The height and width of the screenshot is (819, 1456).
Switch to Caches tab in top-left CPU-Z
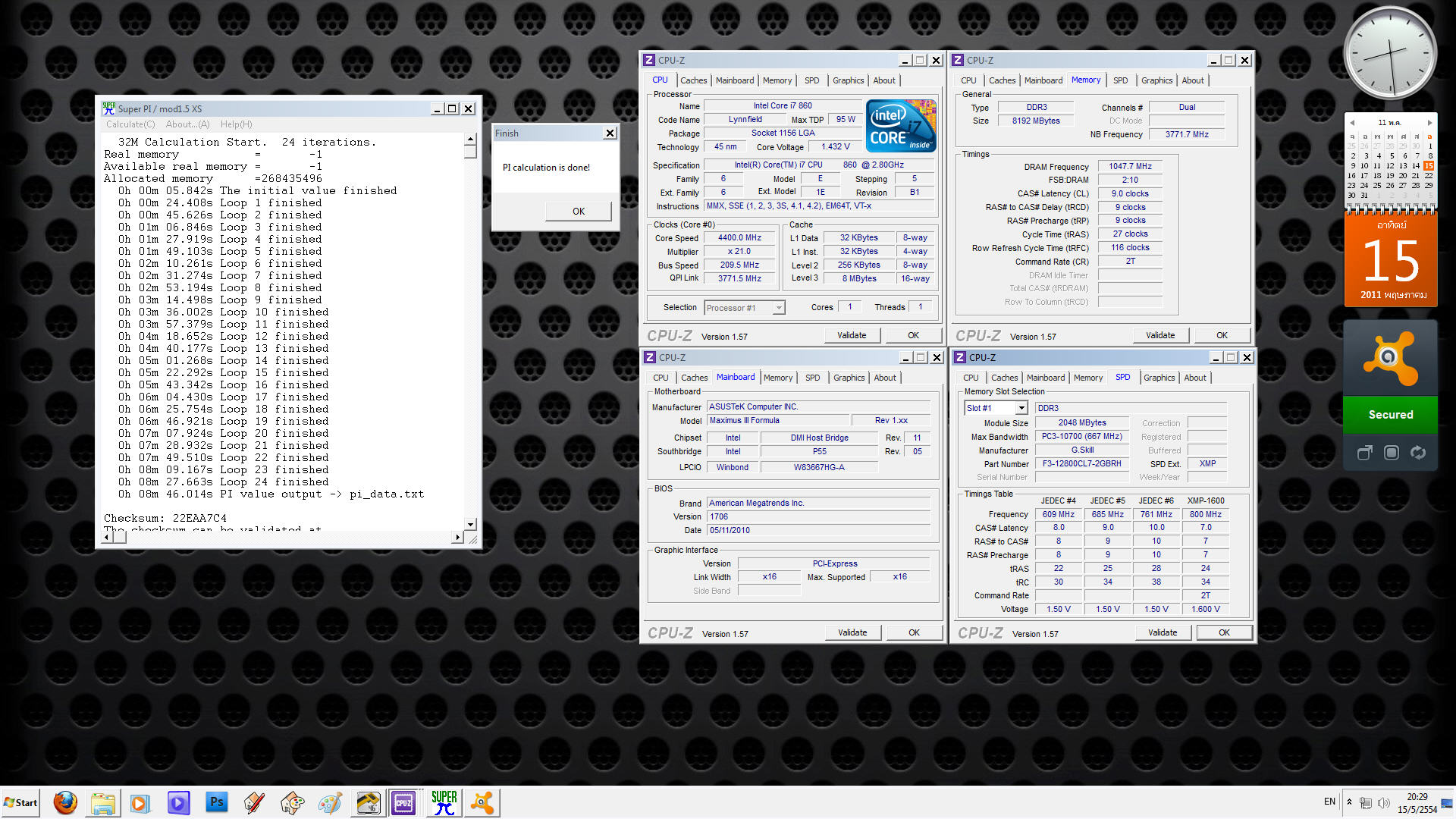[693, 80]
